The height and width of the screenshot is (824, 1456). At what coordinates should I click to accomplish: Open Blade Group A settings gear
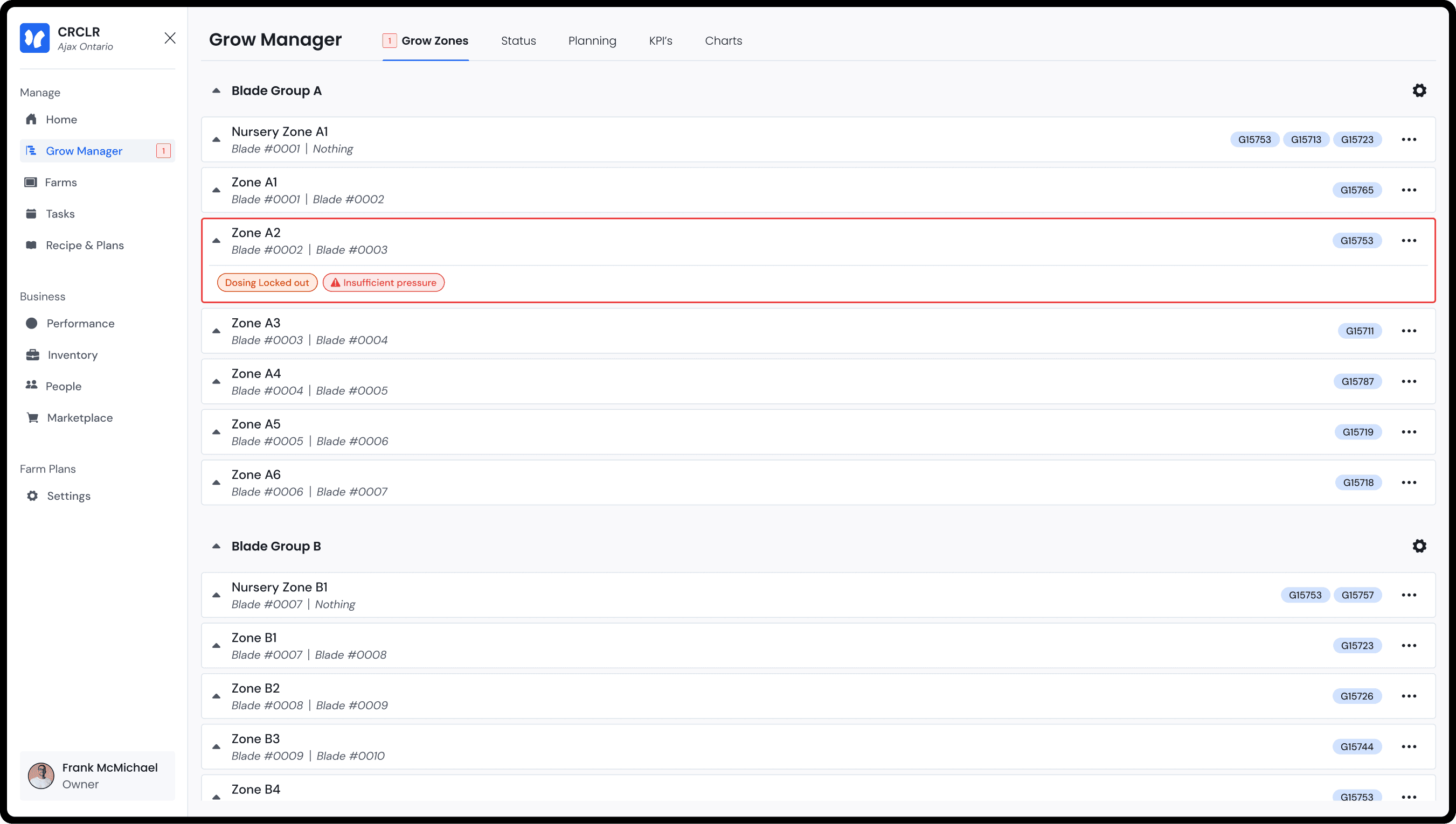coord(1419,90)
